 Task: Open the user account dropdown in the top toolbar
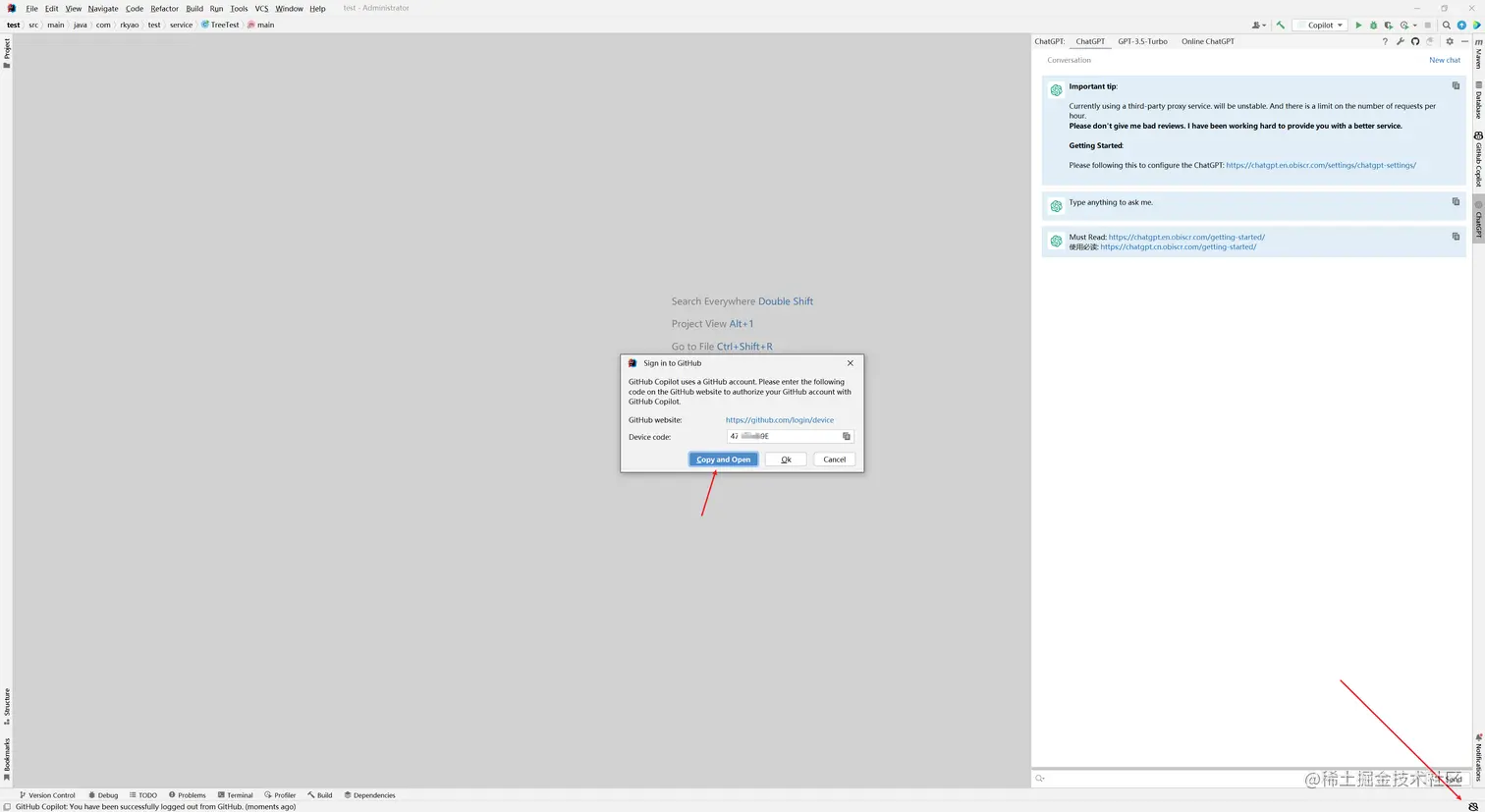1257,25
